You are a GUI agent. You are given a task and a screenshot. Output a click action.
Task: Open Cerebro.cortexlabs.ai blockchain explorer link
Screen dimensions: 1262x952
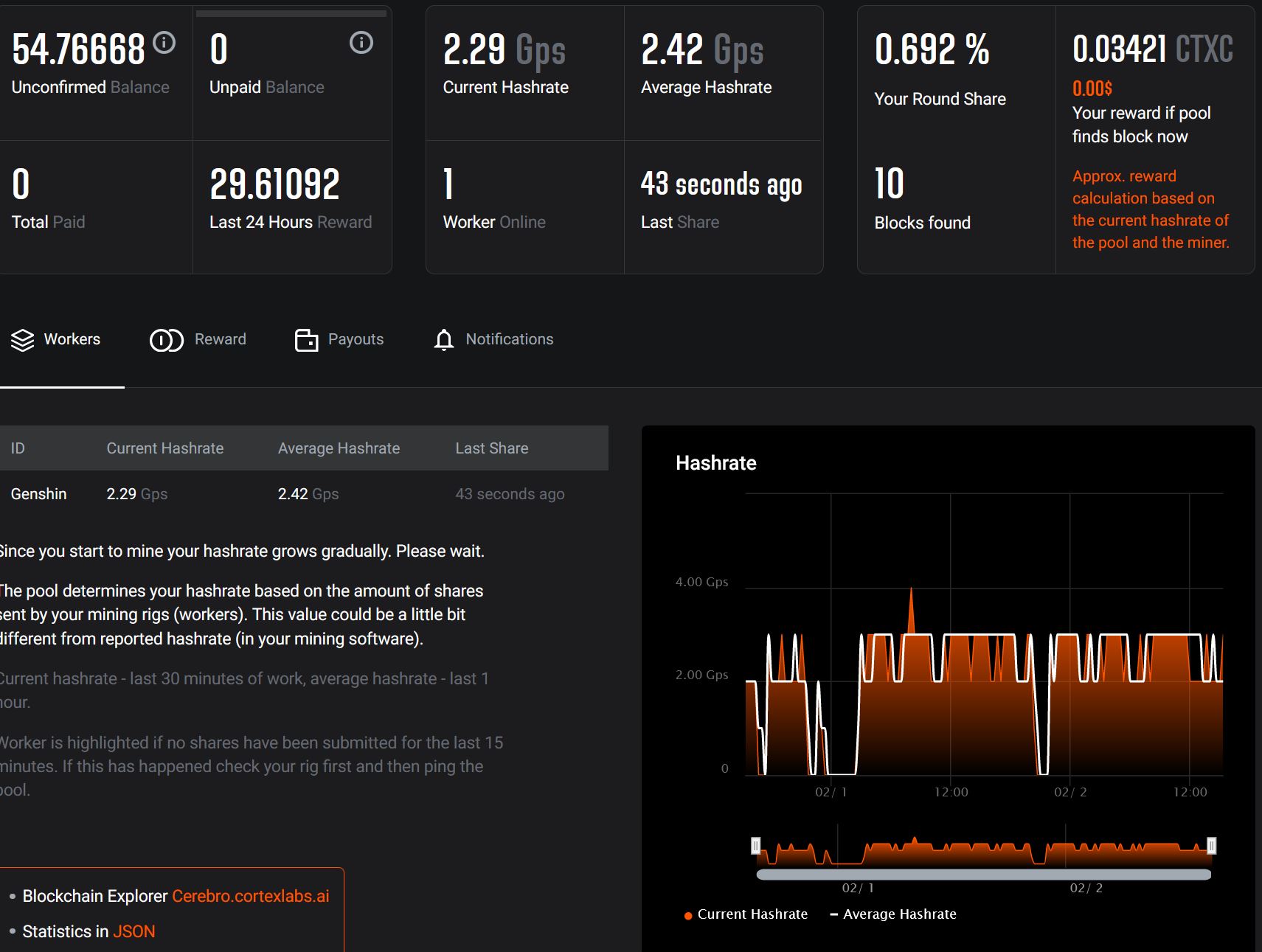pyautogui.click(x=250, y=896)
